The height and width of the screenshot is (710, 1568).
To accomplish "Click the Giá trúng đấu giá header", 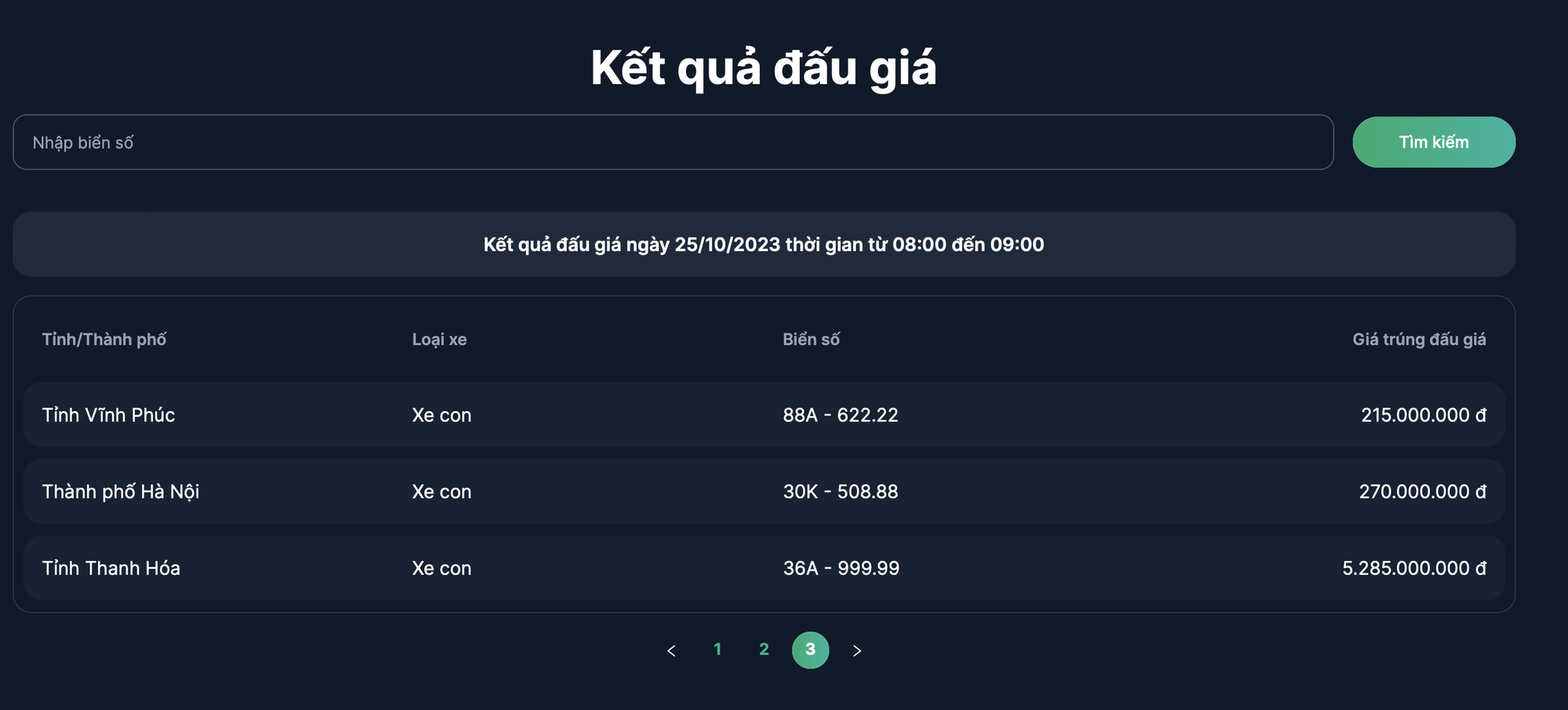I will pyautogui.click(x=1419, y=340).
